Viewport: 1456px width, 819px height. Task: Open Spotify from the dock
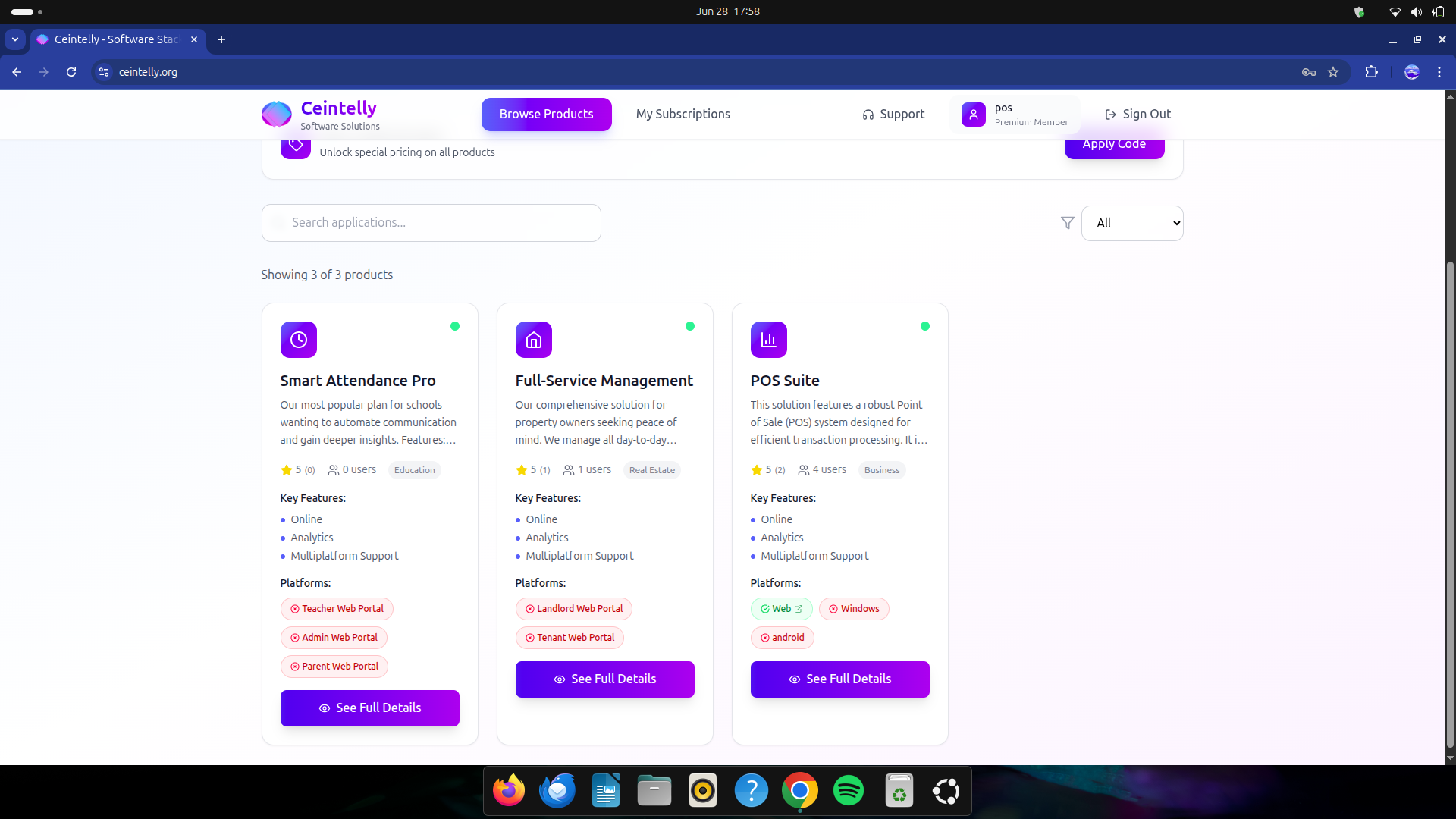848,791
